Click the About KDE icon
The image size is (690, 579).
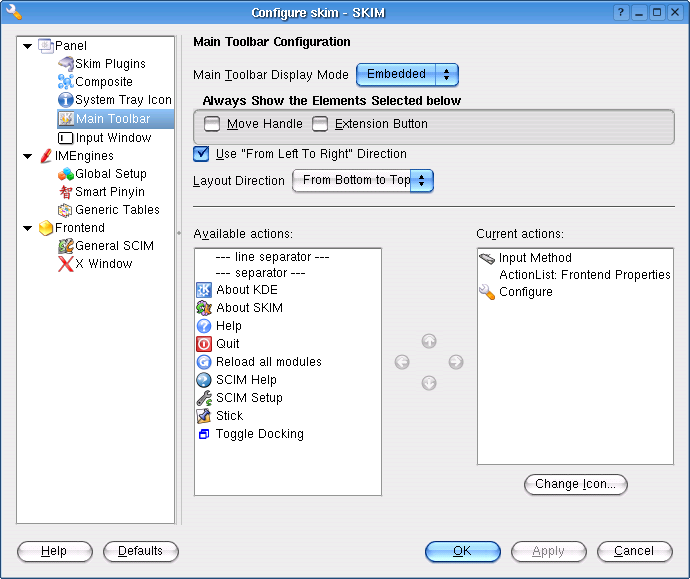pyautogui.click(x=204, y=290)
